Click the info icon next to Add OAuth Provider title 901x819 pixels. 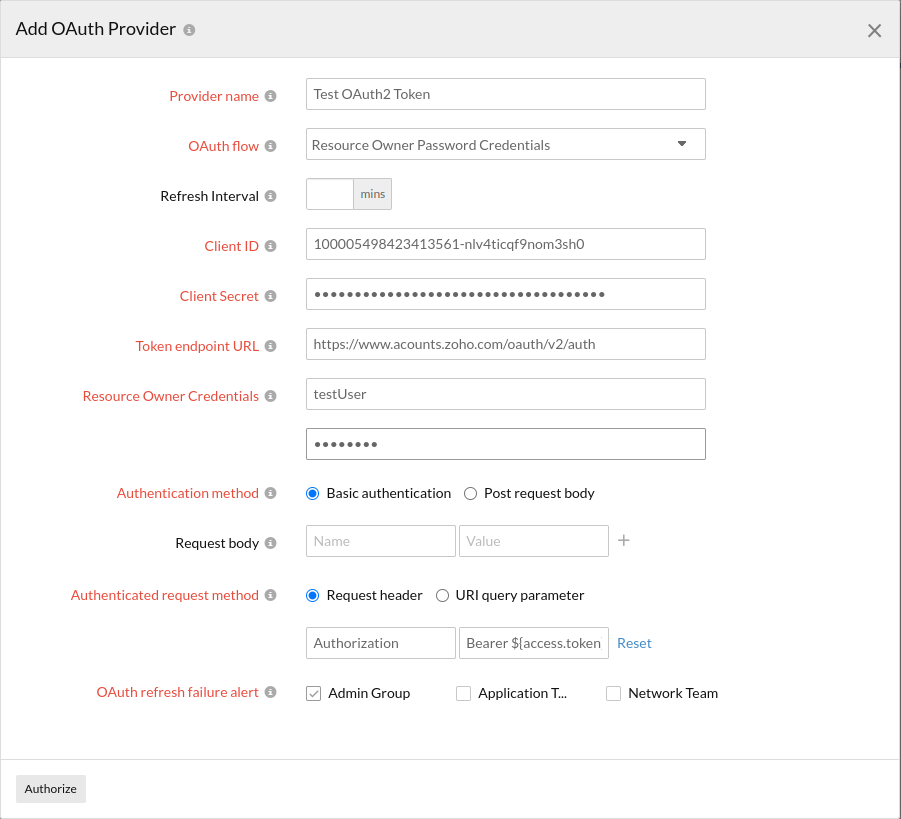[187, 29]
